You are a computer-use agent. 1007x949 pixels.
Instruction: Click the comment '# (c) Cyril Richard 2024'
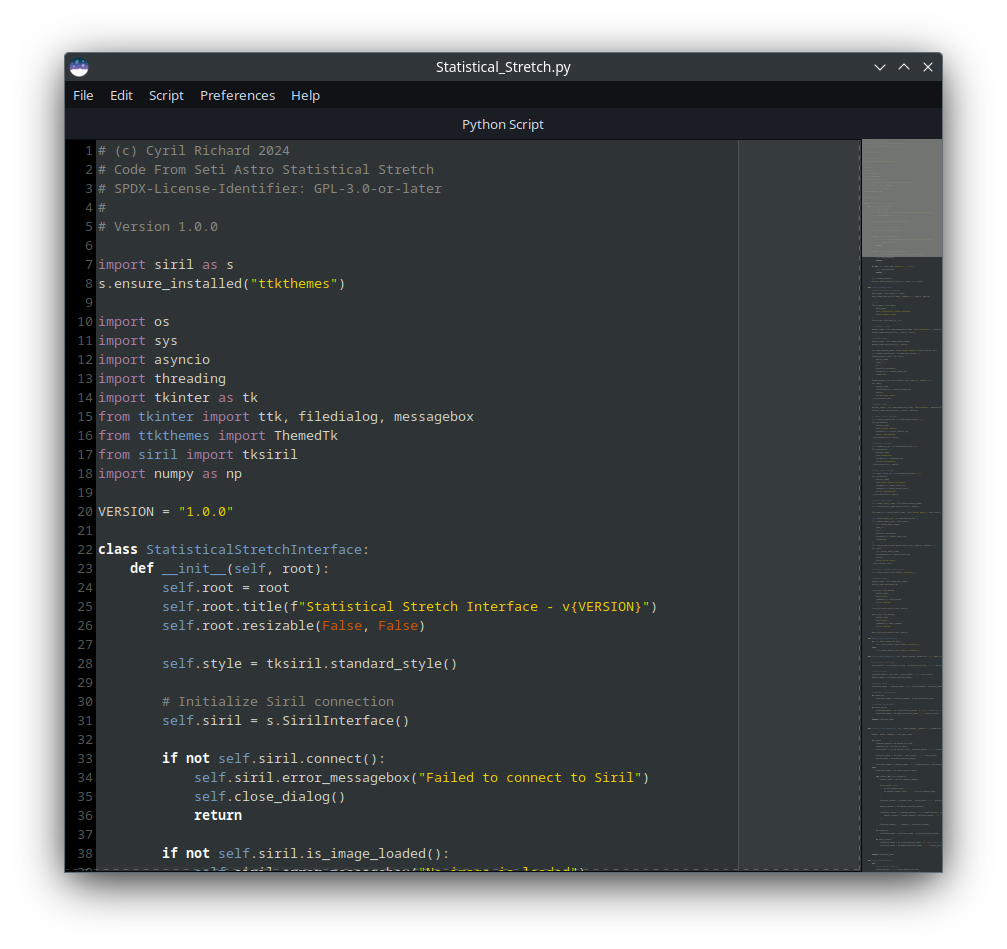(194, 151)
